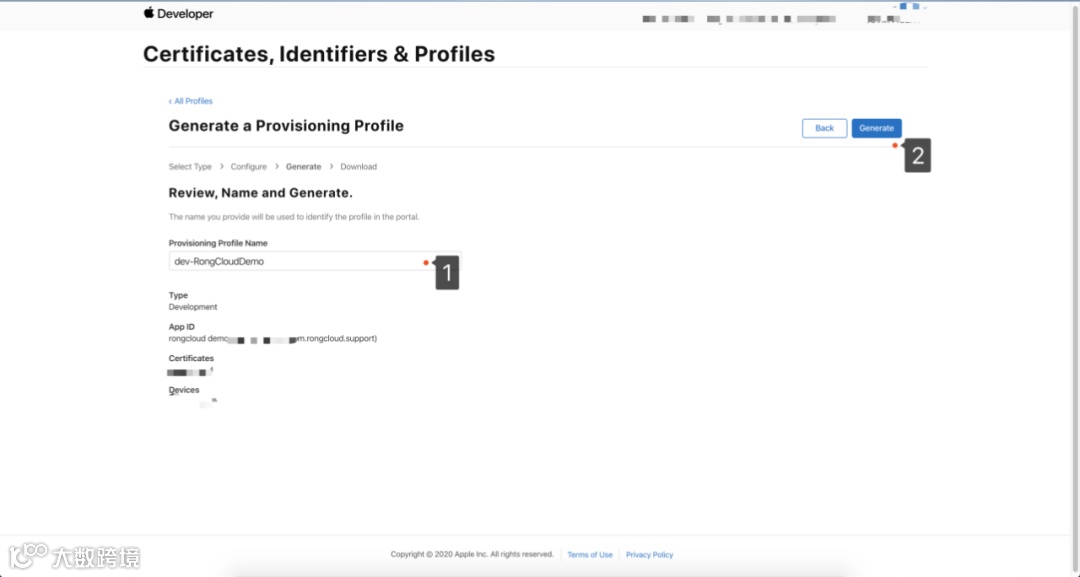1080x577 pixels.
Task: Jump to the Download step
Action: (x=358, y=167)
